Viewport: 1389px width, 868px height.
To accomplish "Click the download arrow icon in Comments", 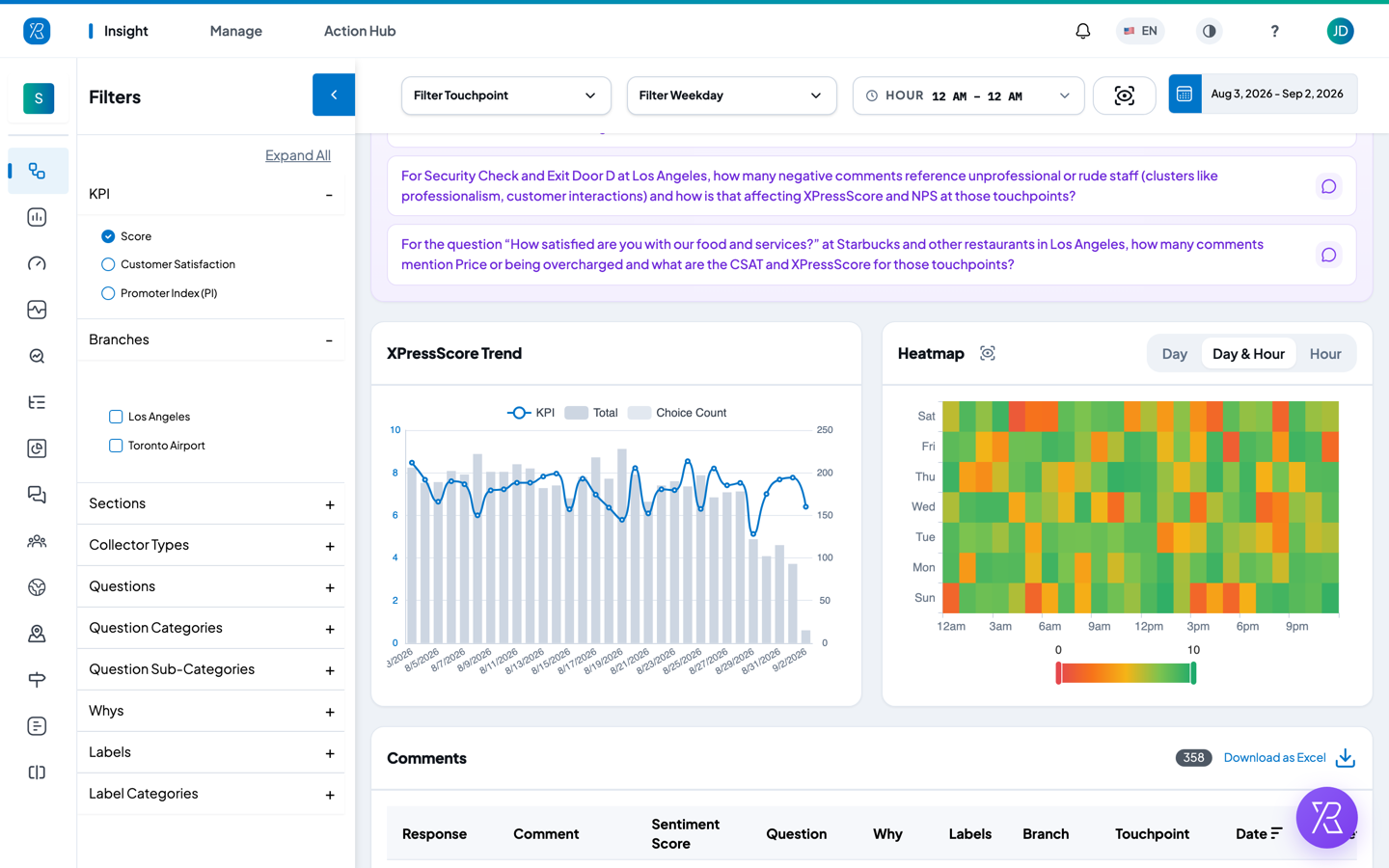I will point(1346,758).
